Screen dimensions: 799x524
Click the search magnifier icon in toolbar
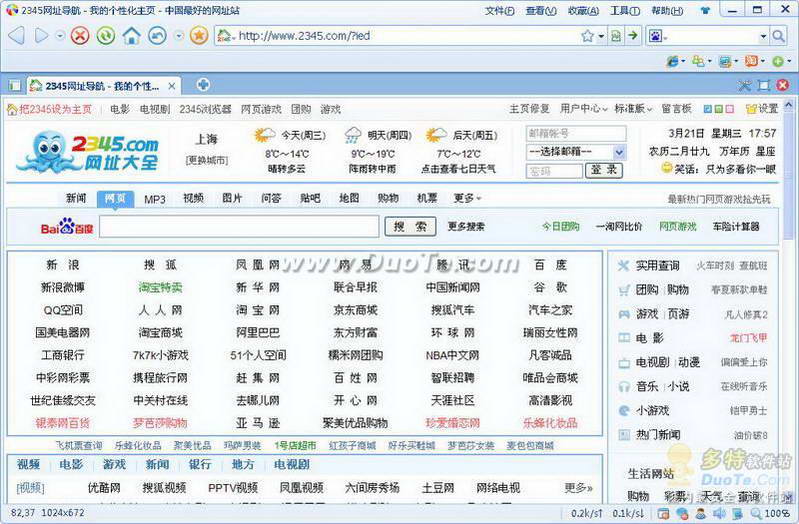coord(778,36)
